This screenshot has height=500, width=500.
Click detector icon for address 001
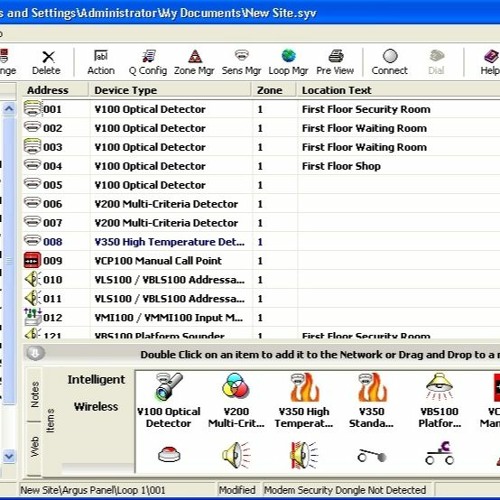[32, 108]
